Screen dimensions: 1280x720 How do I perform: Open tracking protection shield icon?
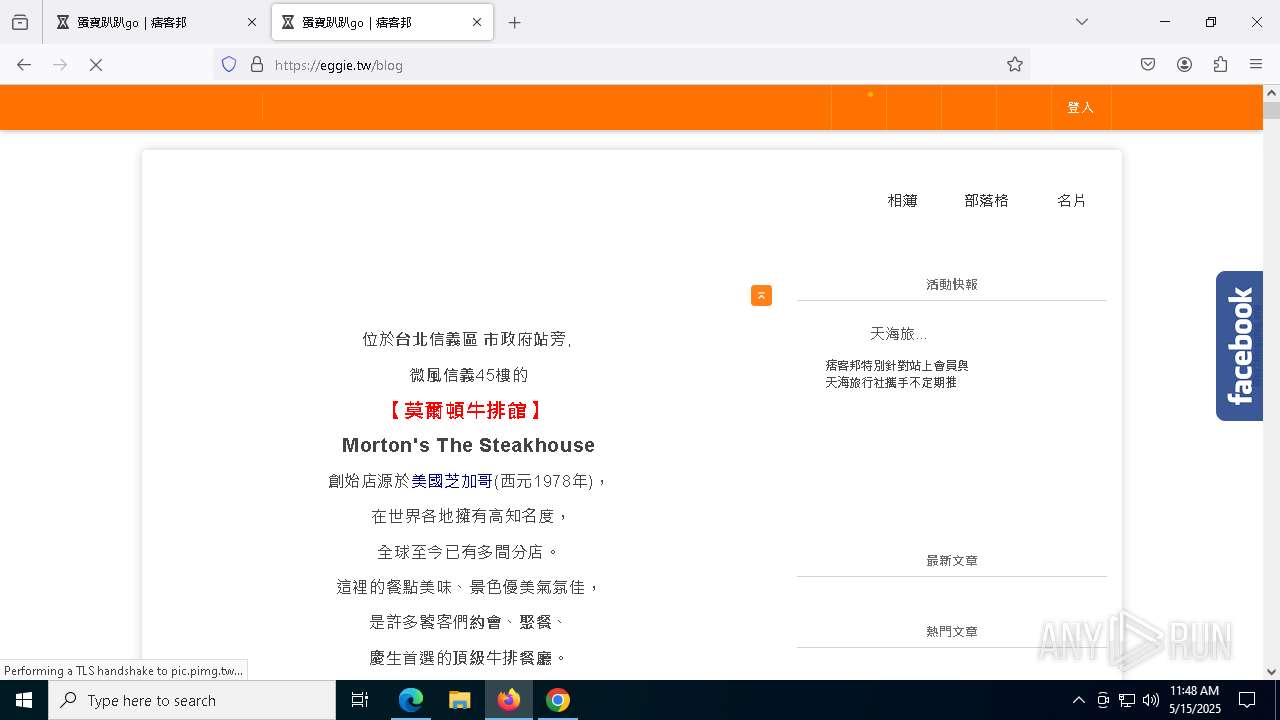pyautogui.click(x=229, y=64)
